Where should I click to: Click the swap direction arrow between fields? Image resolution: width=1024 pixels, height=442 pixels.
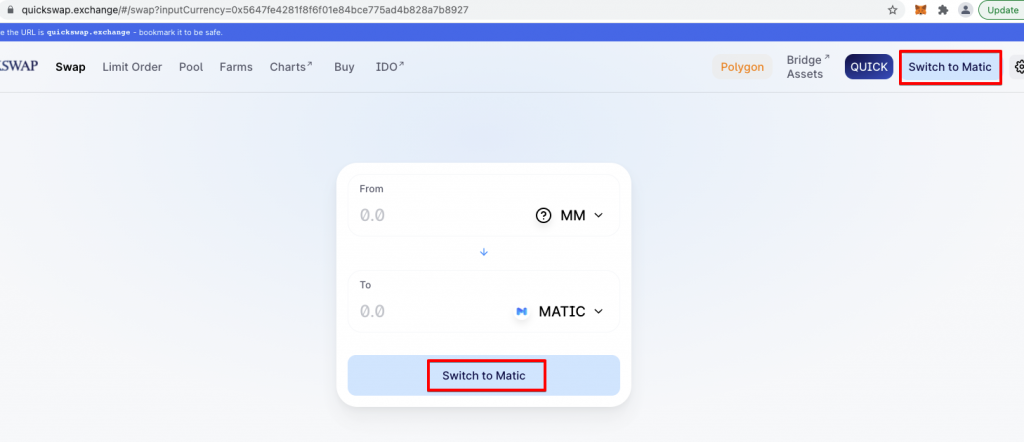(x=484, y=252)
